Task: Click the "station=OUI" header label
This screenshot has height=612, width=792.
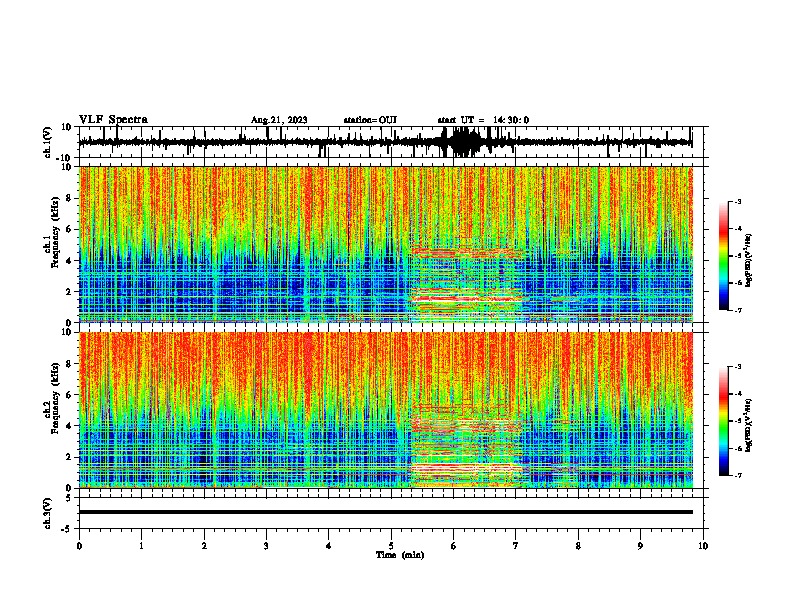Action: (370, 120)
